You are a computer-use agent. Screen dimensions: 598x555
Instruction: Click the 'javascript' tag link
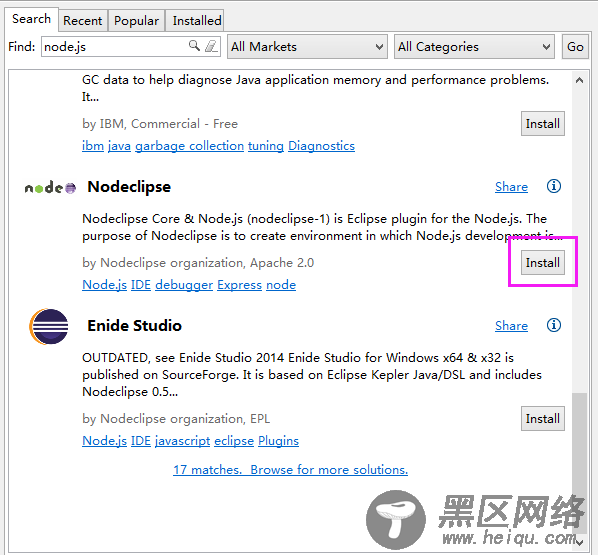(183, 441)
